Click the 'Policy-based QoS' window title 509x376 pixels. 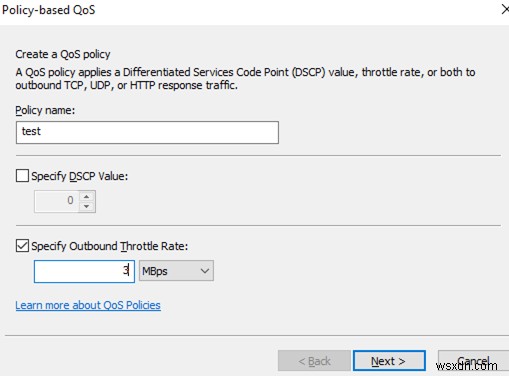pyautogui.click(x=49, y=10)
